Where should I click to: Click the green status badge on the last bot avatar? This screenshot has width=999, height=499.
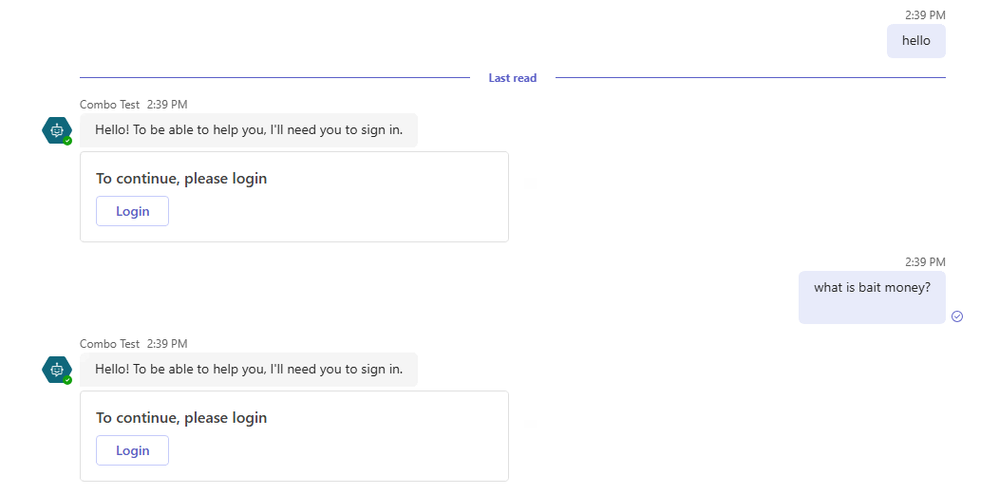(x=67, y=380)
